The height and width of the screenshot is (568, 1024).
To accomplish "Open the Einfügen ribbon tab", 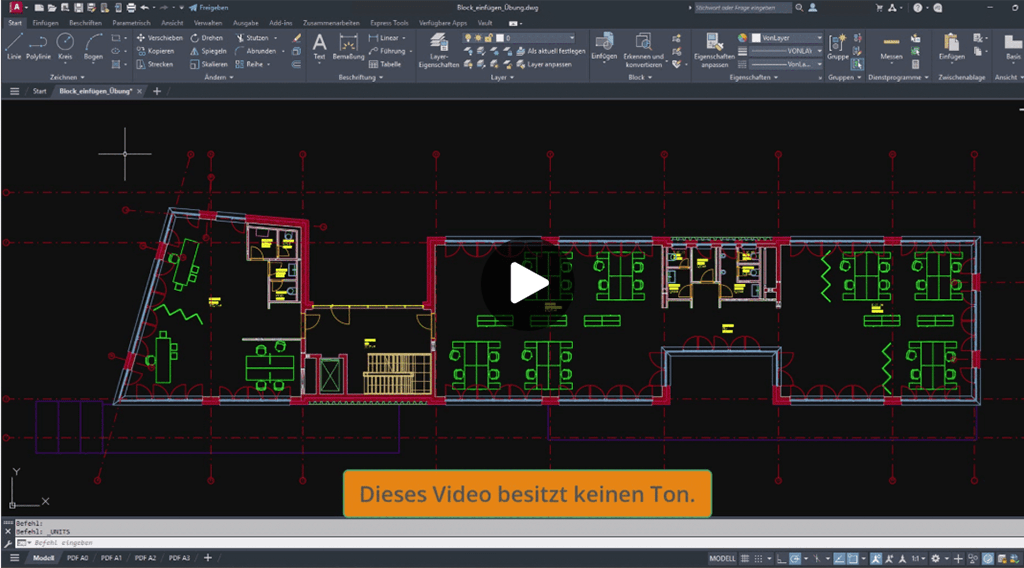I will 45,23.
